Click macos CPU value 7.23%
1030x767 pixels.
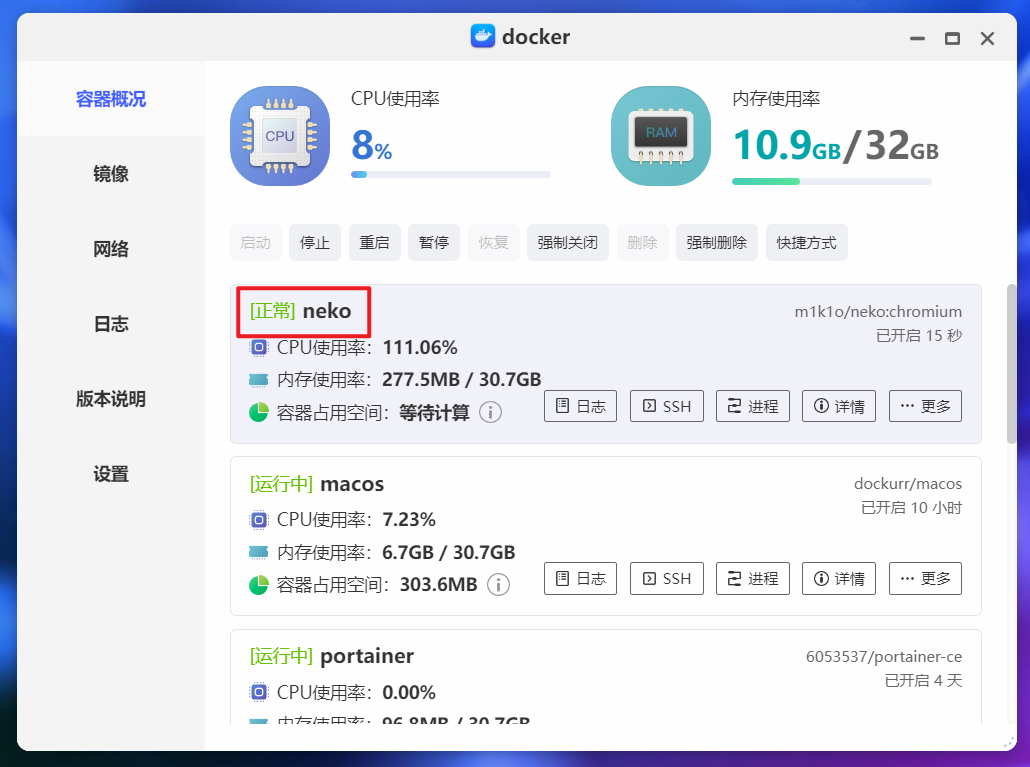(409, 520)
